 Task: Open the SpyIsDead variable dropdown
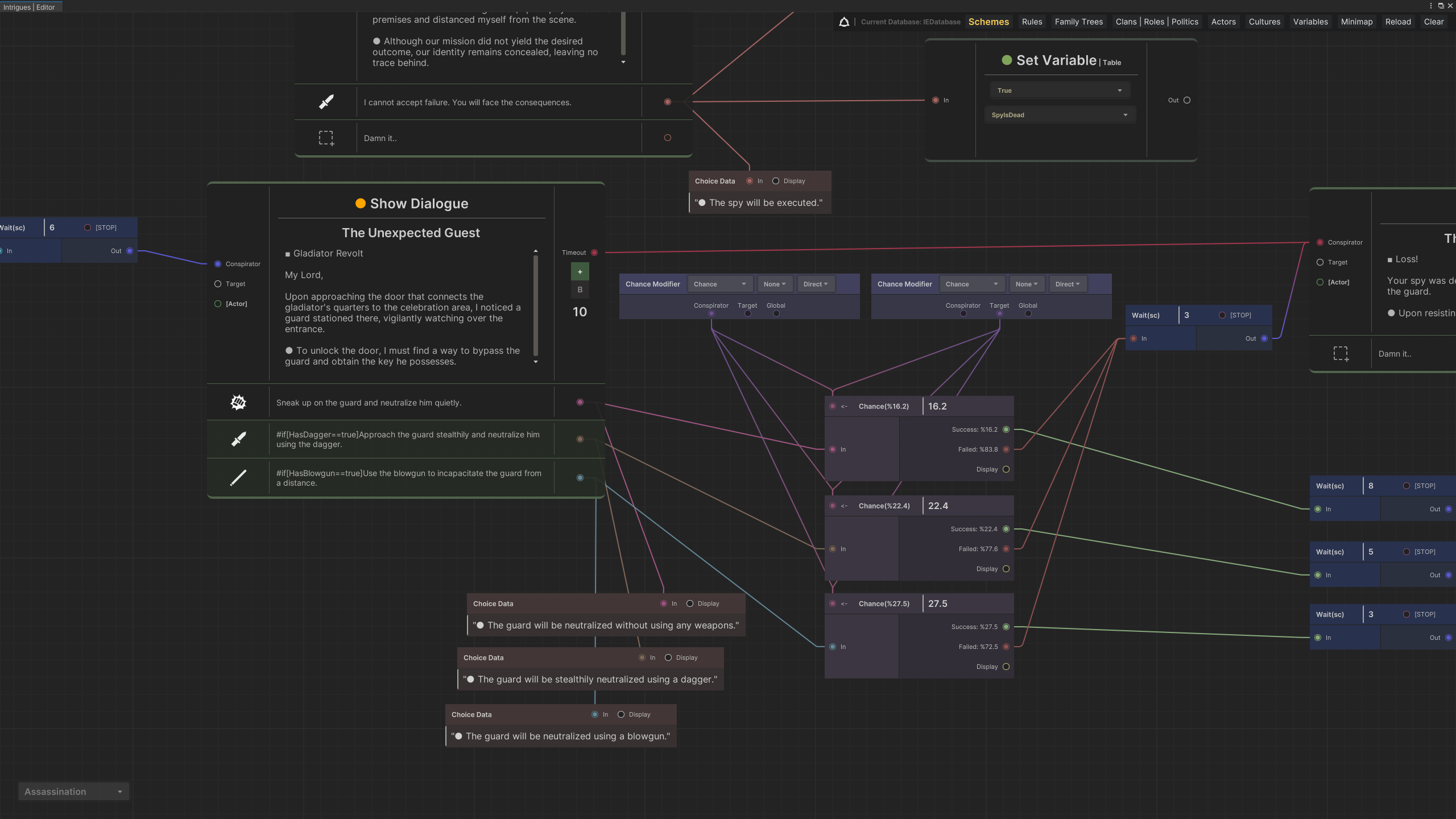point(1059,115)
